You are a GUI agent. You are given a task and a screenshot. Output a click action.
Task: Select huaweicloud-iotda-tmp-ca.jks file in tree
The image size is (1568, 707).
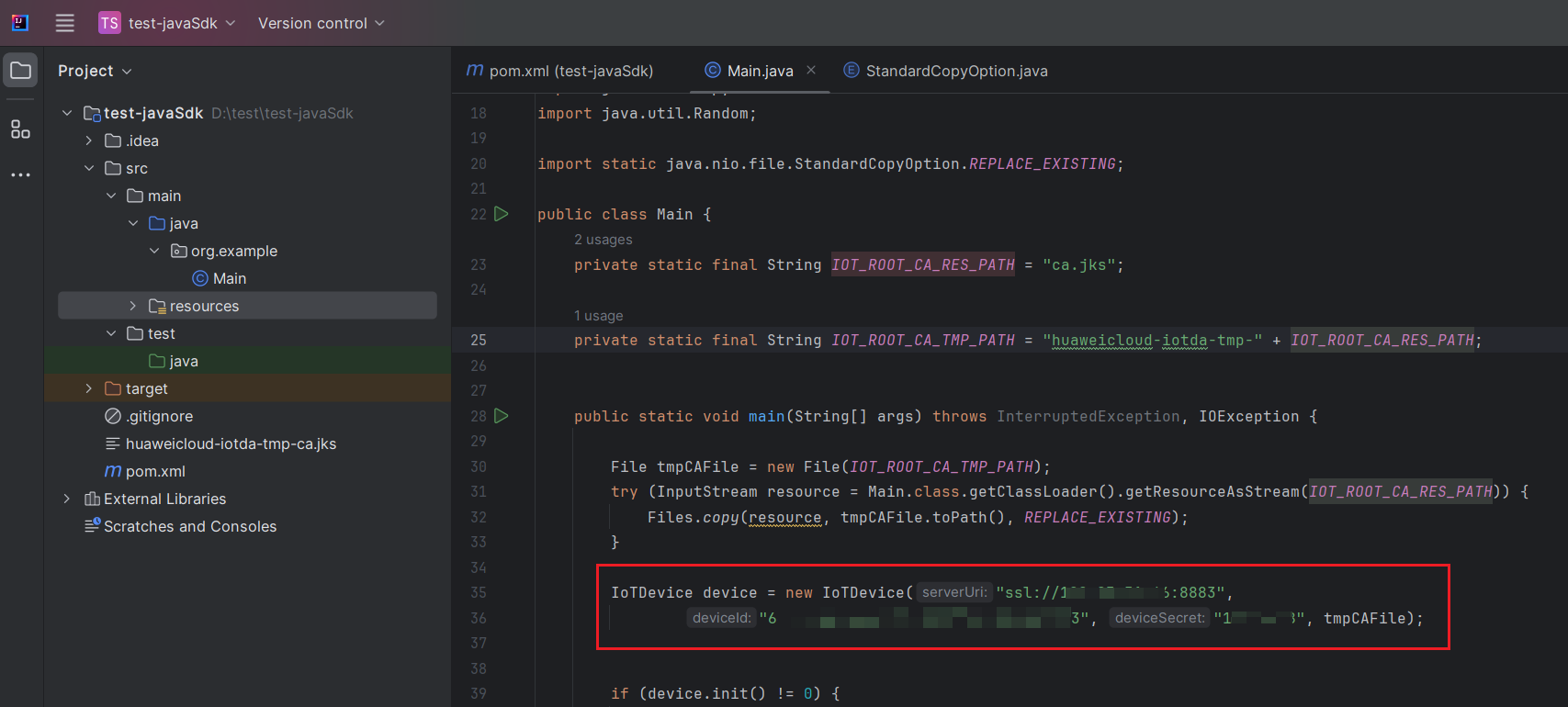tap(231, 443)
